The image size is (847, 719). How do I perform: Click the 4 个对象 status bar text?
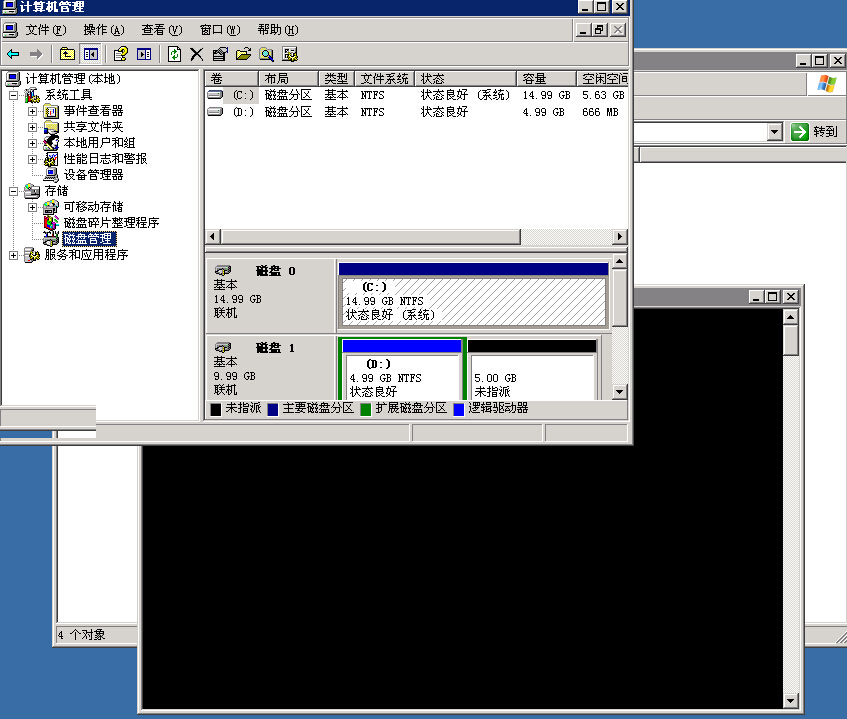(x=82, y=635)
